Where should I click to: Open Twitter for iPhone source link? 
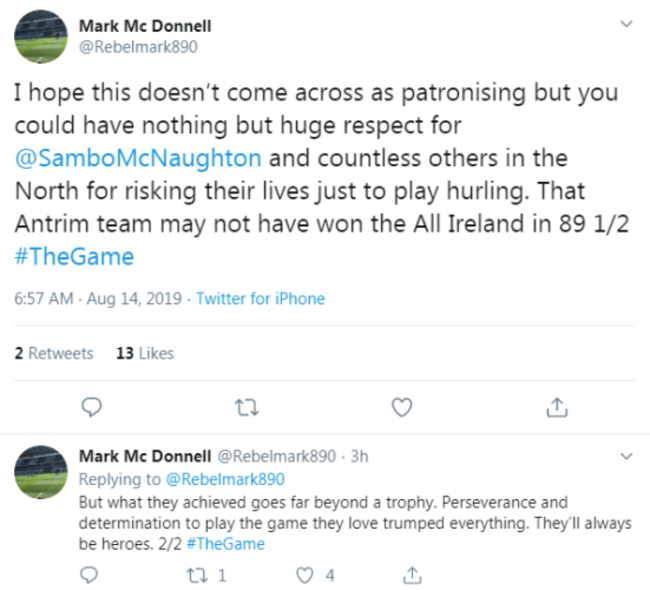click(260, 298)
